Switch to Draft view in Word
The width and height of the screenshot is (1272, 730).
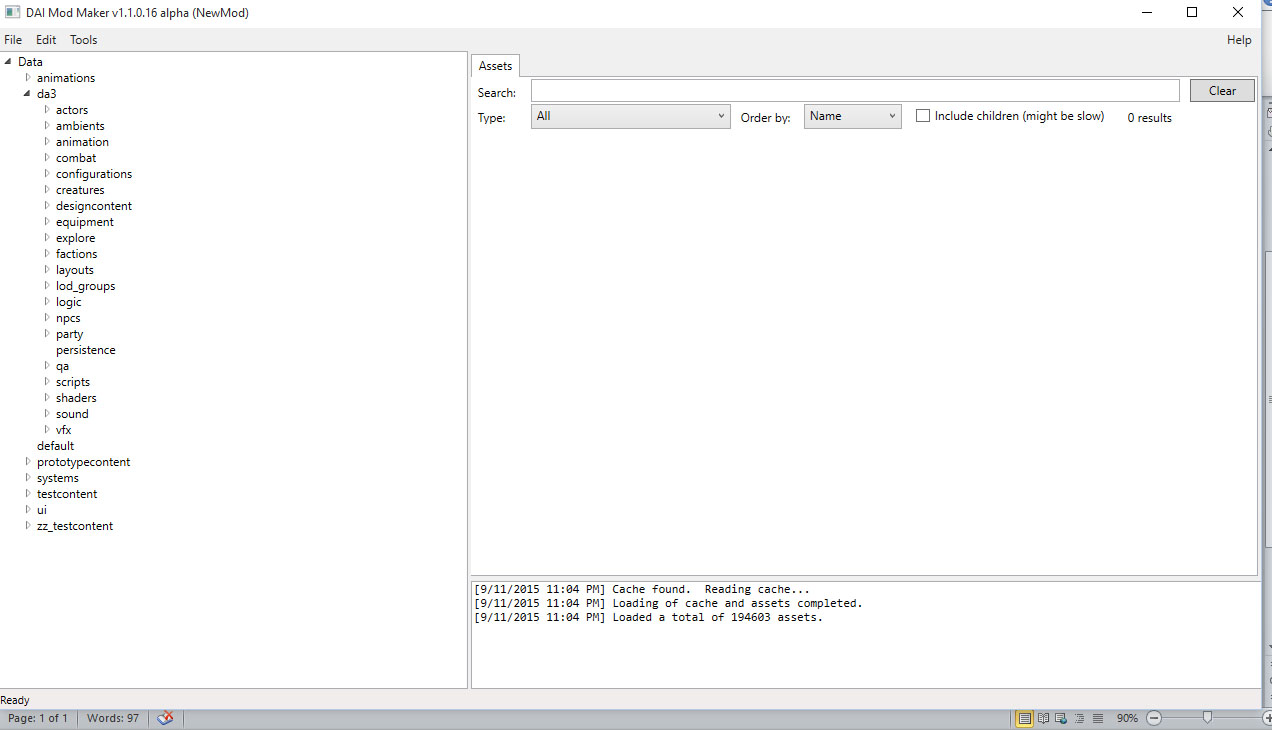pos(1097,718)
